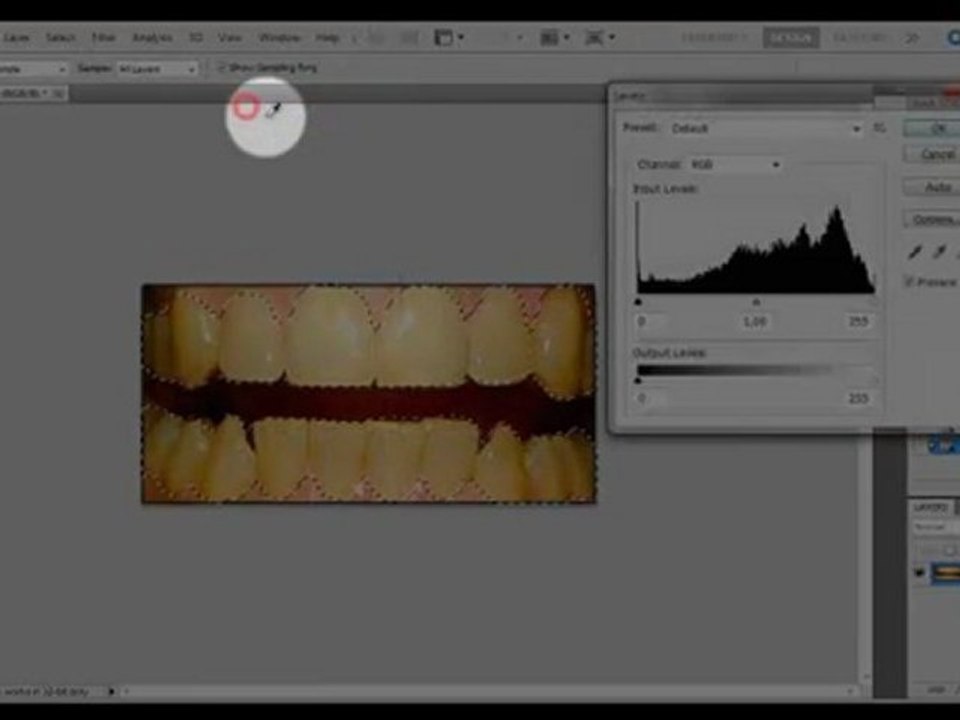Click the Auto button in Levels
960x720 pixels.
pos(932,187)
